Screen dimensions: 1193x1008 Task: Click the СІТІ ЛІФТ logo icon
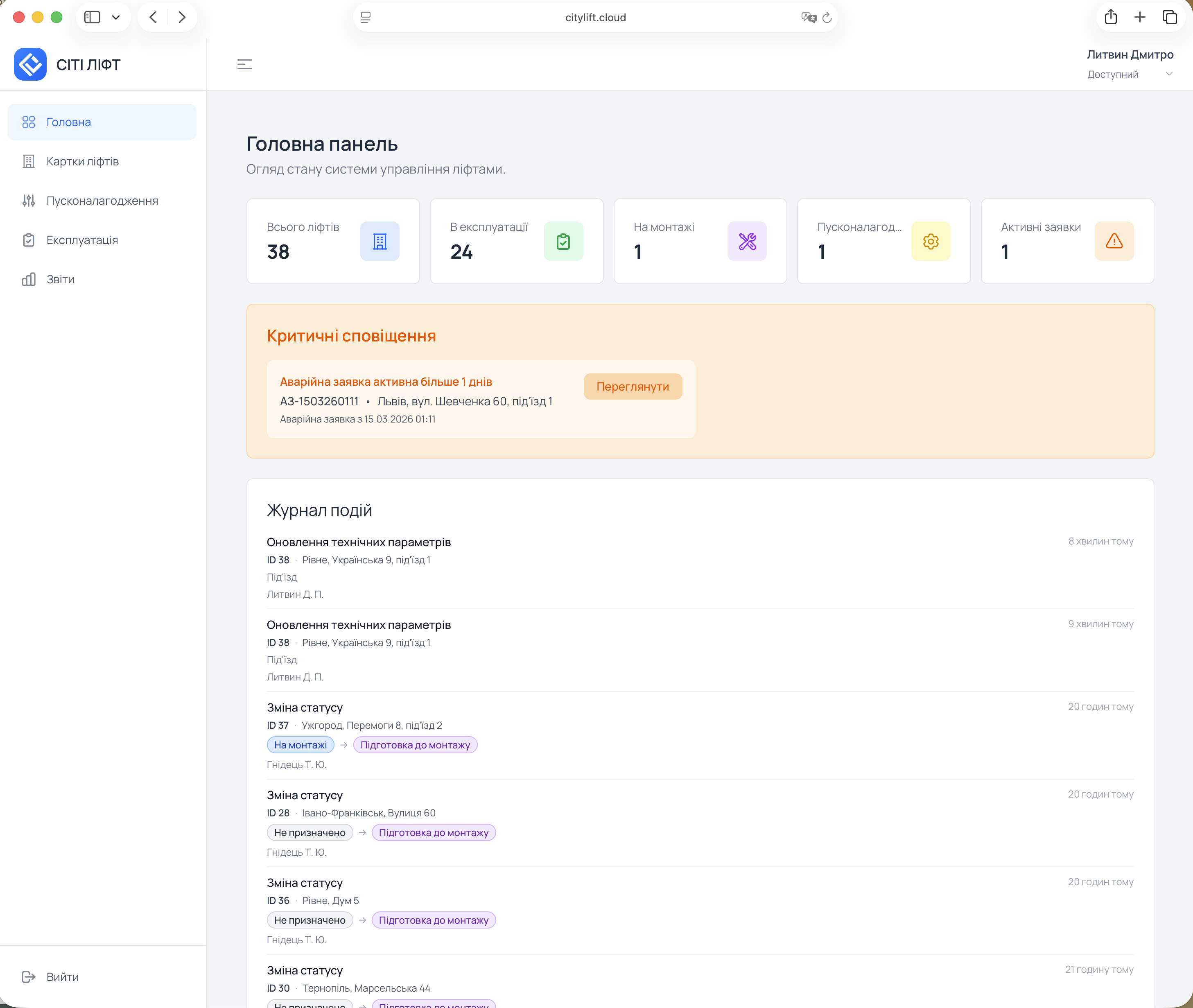click(30, 65)
